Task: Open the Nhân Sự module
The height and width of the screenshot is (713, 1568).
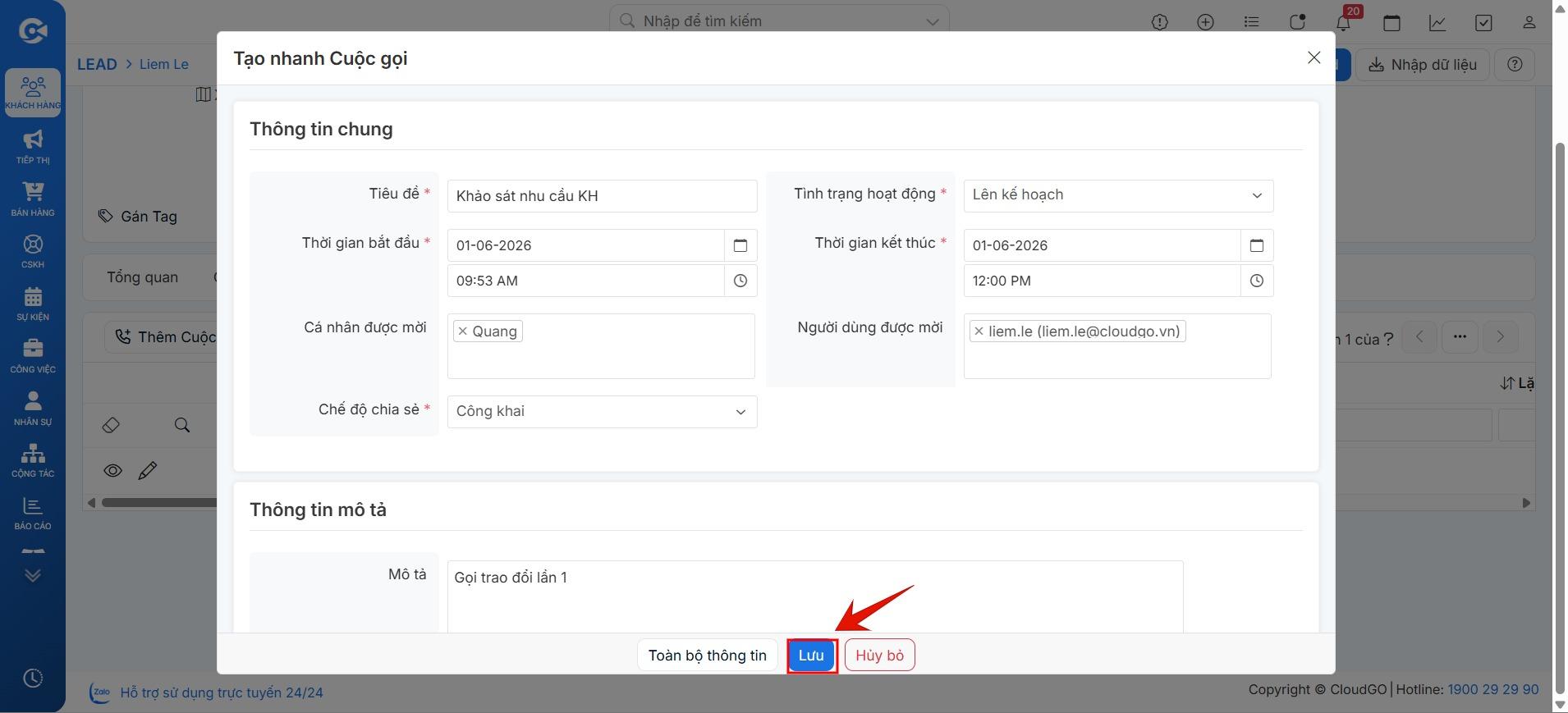Action: tap(33, 408)
